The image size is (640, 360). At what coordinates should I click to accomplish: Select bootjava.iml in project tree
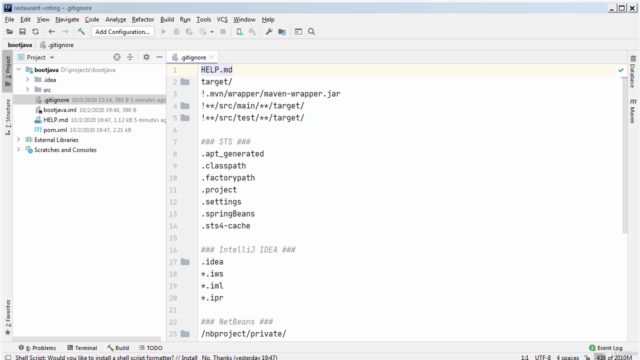[x=60, y=110]
